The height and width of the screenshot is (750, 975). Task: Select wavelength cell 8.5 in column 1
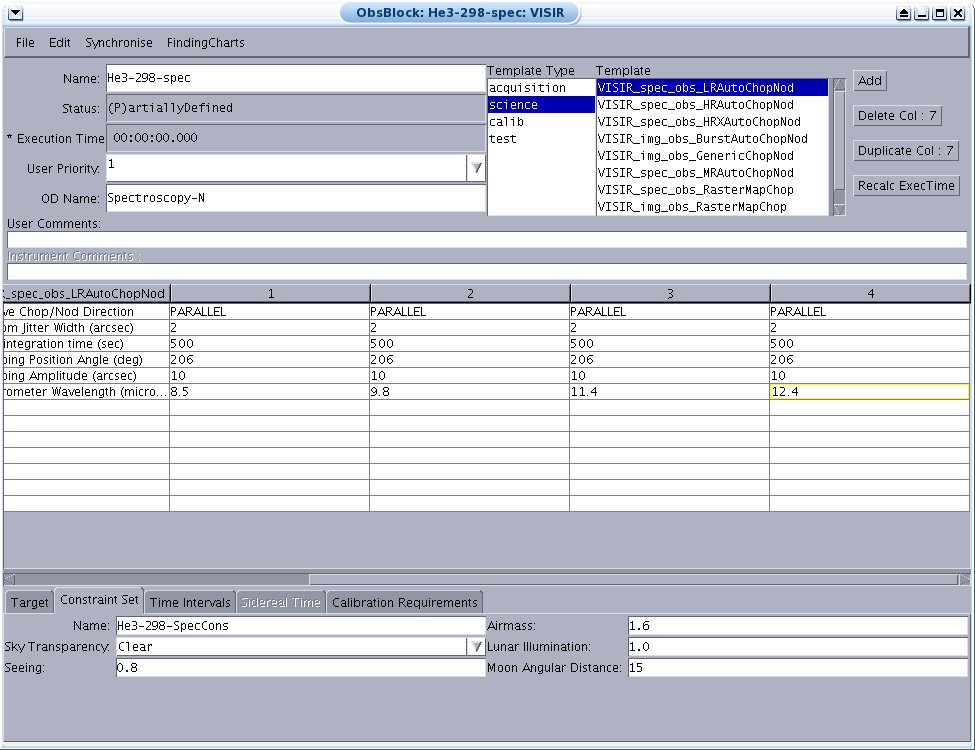click(x=270, y=392)
